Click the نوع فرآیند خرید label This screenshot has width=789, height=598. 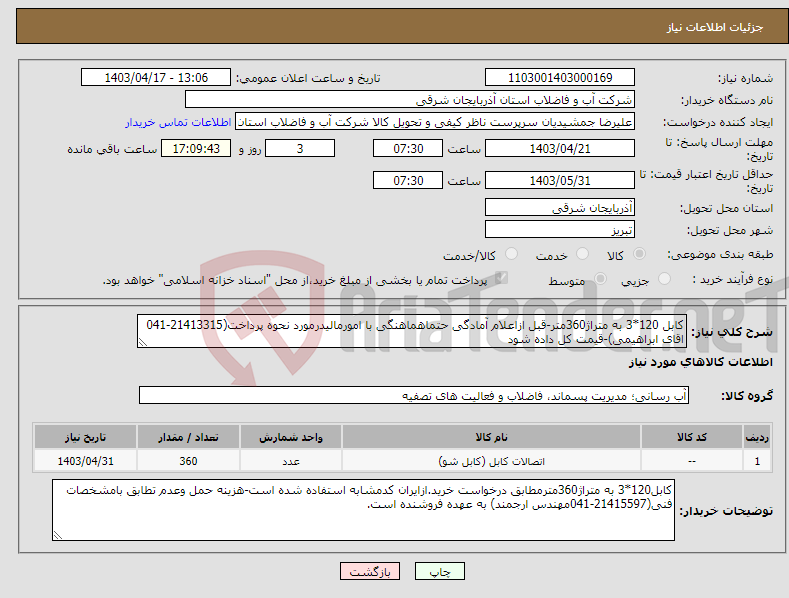click(733, 279)
